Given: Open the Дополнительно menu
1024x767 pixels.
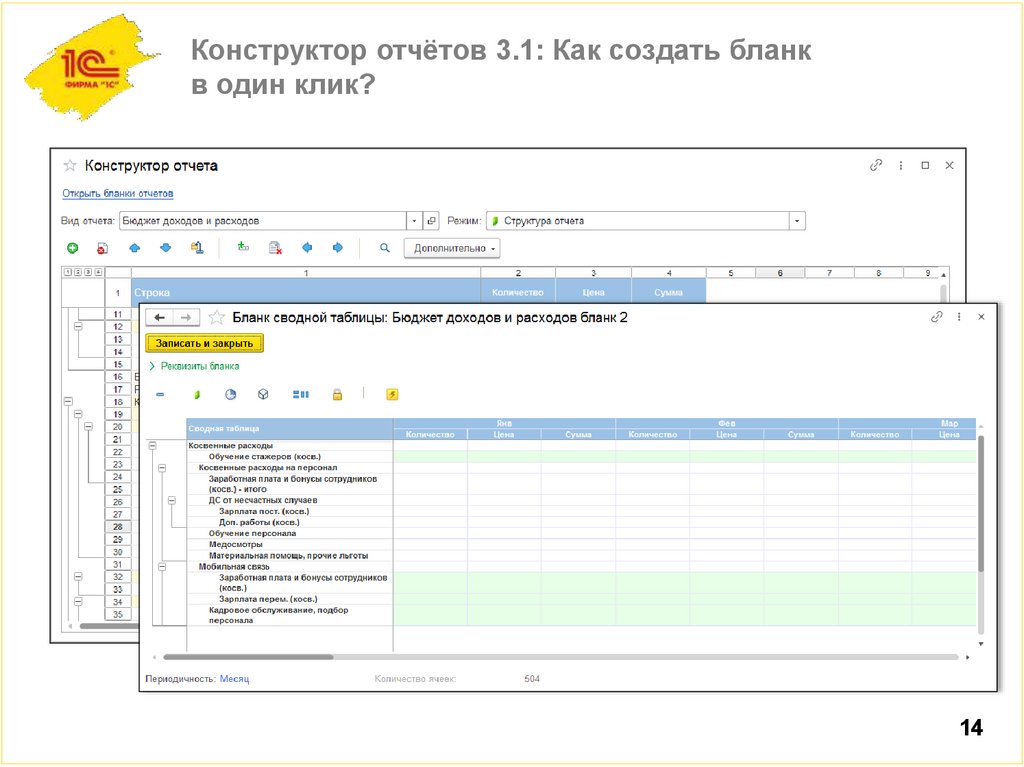Looking at the screenshot, I should pos(452,248).
